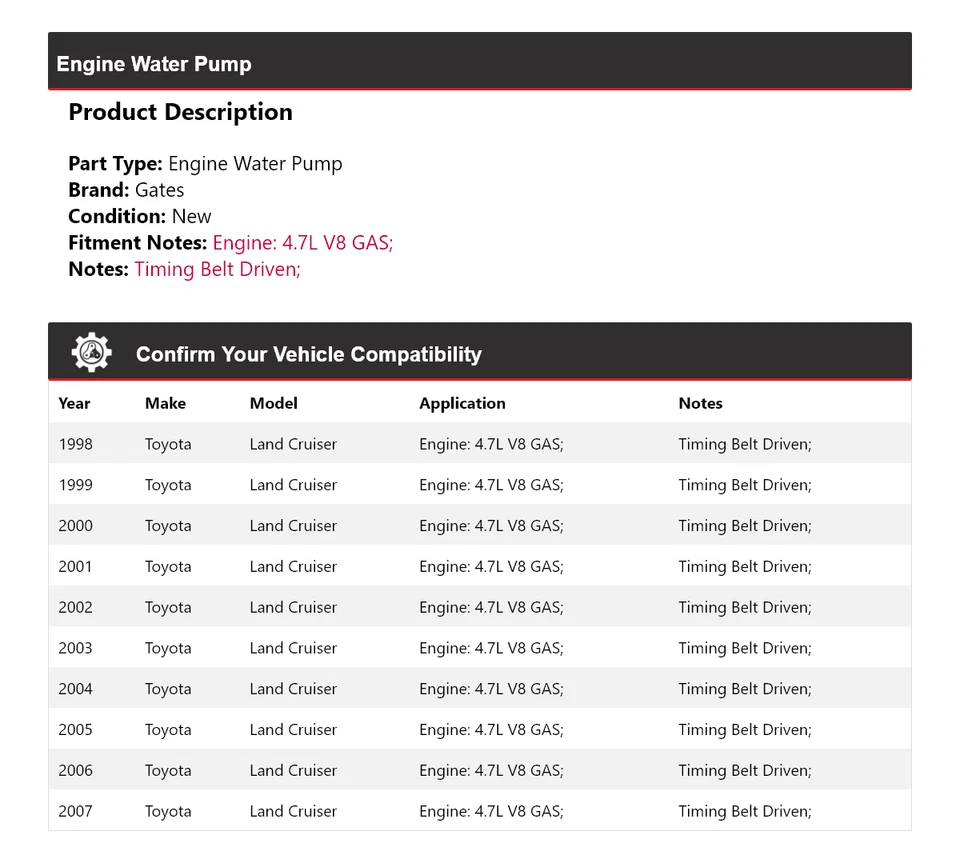Image resolution: width=960 pixels, height=863 pixels.
Task: Select the 2007 year cell
Action: (x=75, y=812)
